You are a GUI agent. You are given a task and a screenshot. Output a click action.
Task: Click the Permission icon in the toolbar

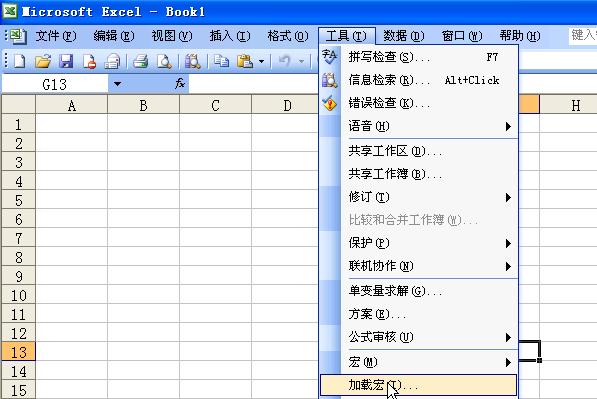tap(89, 61)
